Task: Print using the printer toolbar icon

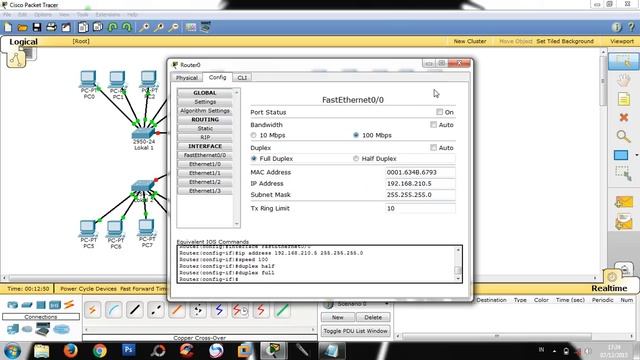Action: [x=51, y=27]
